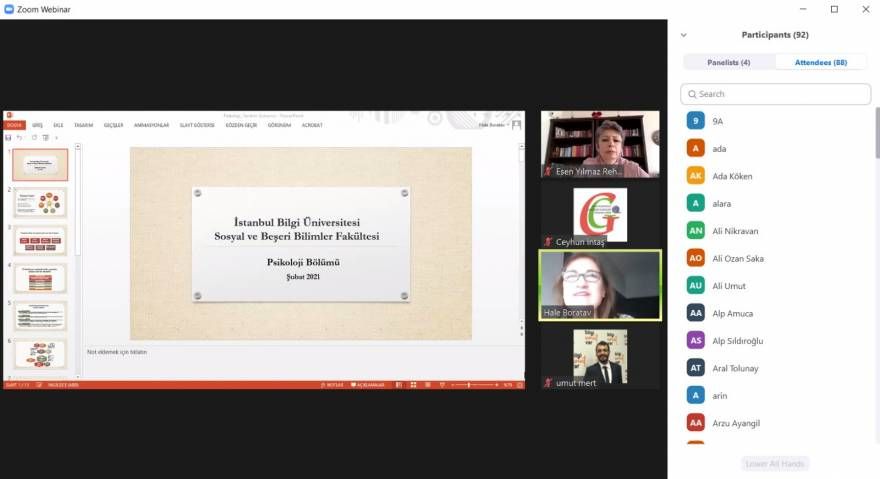This screenshot has width=880, height=479.
Task: Click muted mic icon next to umut mert
Action: pos(548,383)
